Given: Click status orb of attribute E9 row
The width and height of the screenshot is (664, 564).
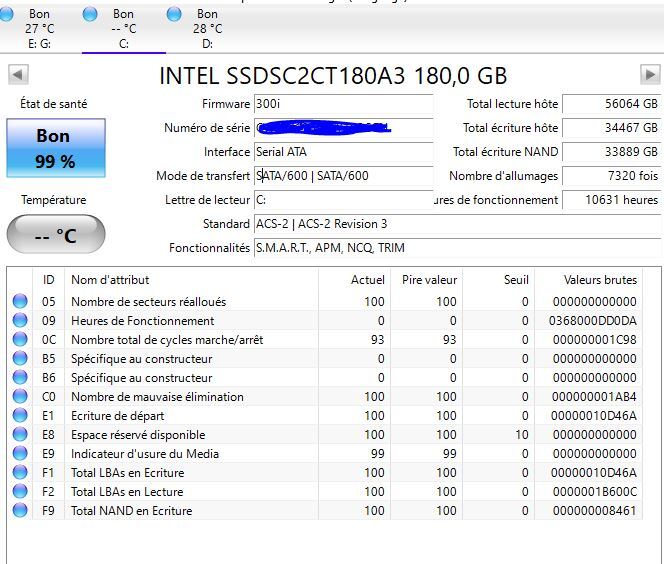Looking at the screenshot, I should tap(20, 453).
